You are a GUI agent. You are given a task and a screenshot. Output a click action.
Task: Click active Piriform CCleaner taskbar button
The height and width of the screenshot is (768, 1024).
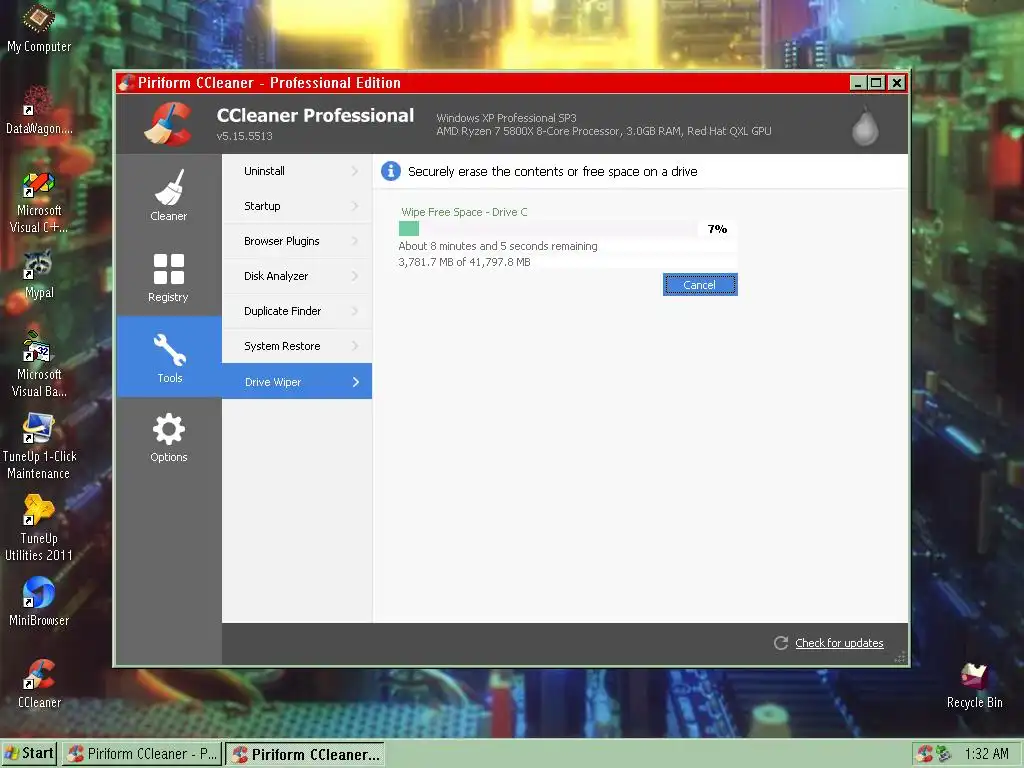(x=306, y=754)
